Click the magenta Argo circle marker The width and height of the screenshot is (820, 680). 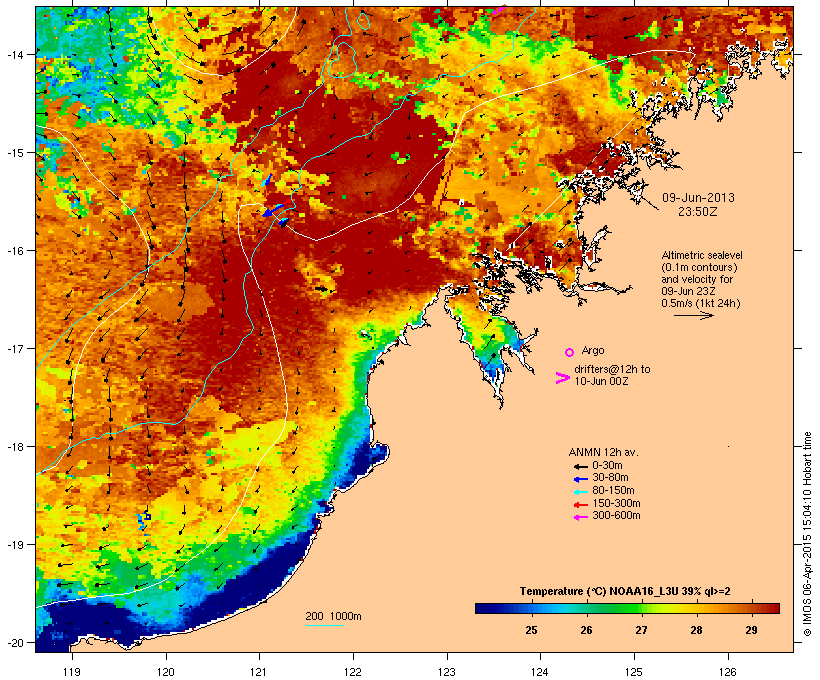[x=569, y=352]
